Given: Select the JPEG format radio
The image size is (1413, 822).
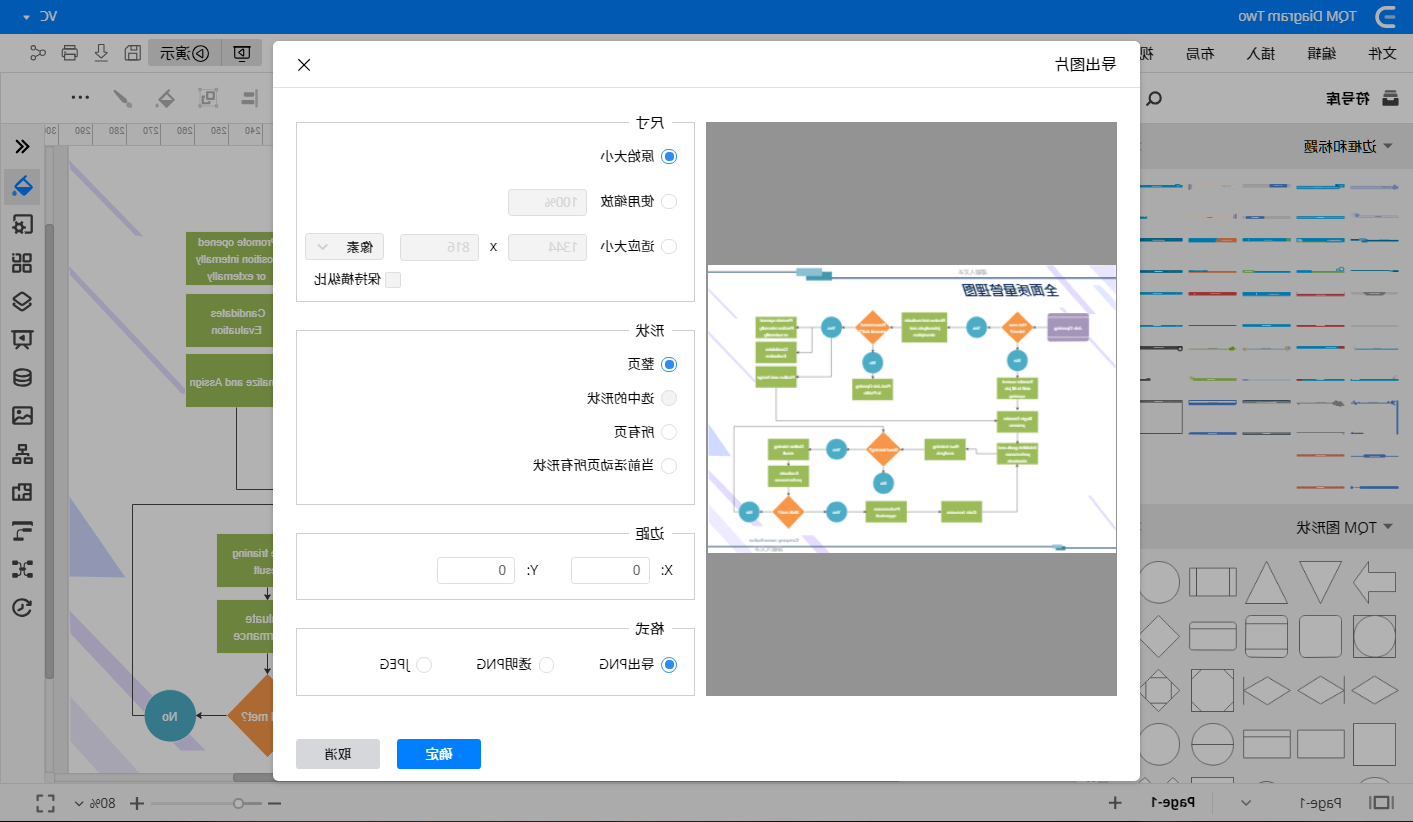Looking at the screenshot, I should [424, 665].
